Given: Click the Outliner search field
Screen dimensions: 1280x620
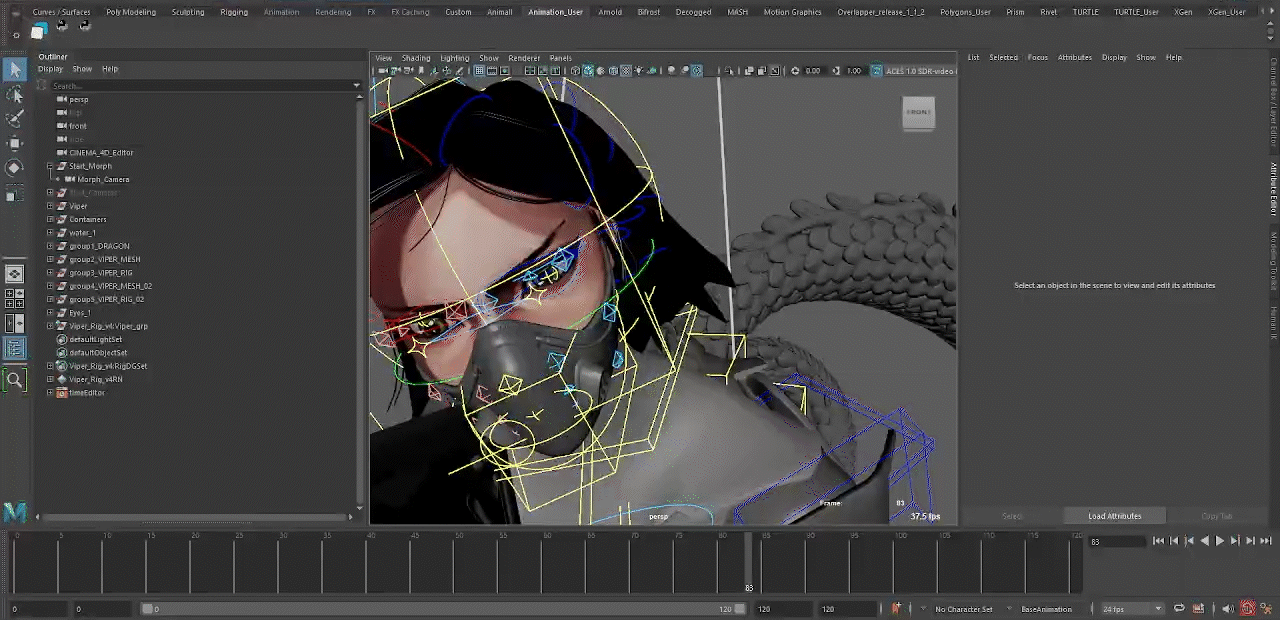Looking at the screenshot, I should pos(200,86).
